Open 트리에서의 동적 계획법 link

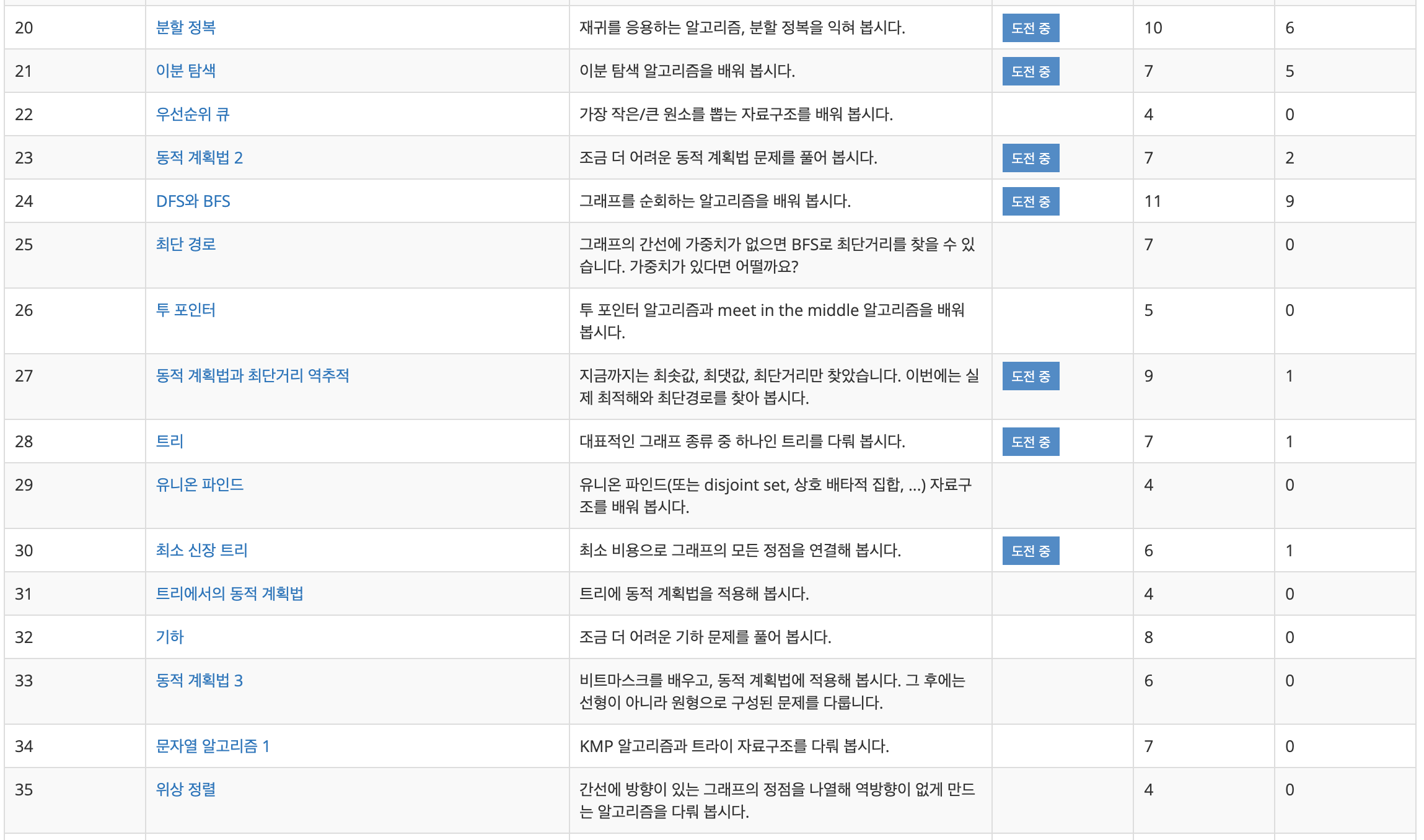[x=229, y=593]
